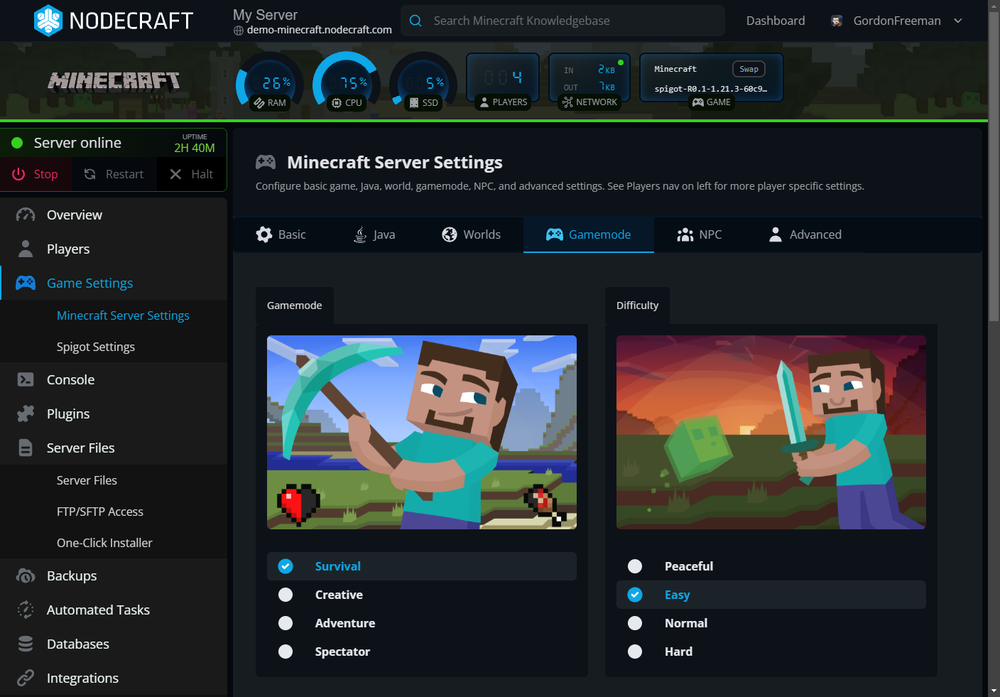Click the Swap game button
The image size is (1000, 697).
748,69
